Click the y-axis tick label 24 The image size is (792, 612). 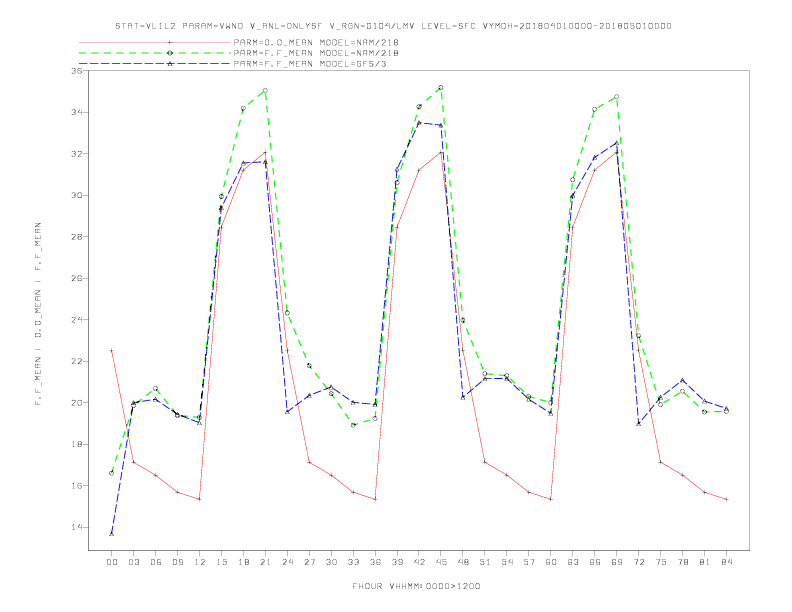[x=76, y=320]
